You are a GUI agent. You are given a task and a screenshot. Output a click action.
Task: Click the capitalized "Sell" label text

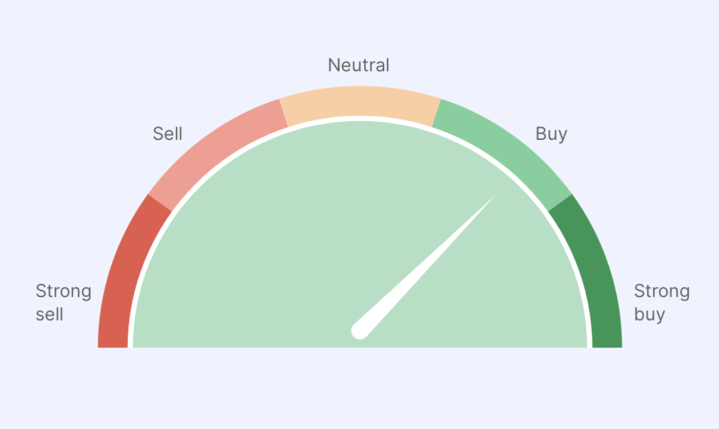[x=167, y=134]
